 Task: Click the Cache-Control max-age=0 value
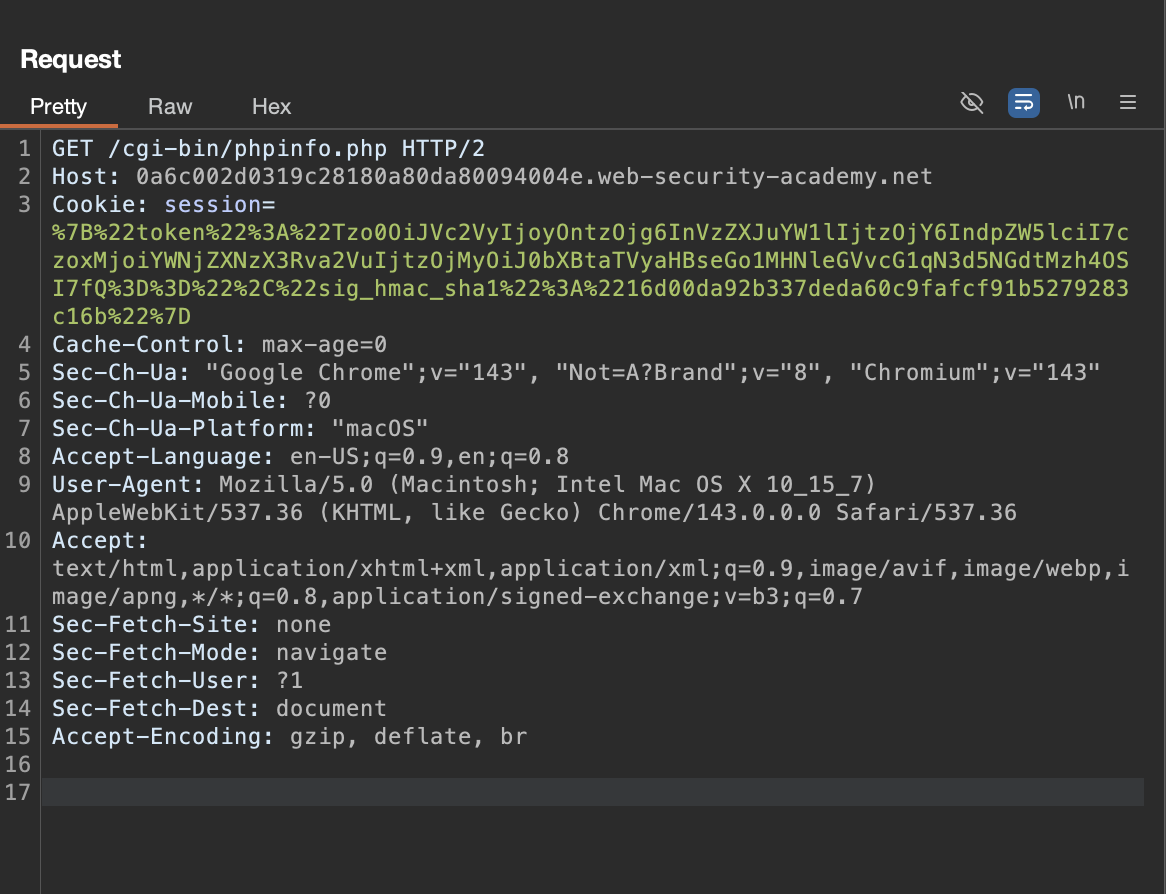pyautogui.click(x=324, y=345)
